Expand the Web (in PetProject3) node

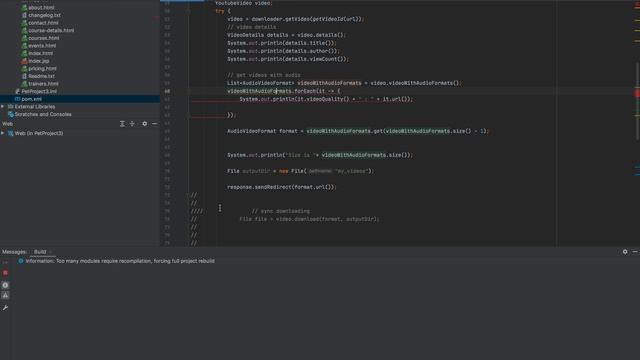point(3,133)
